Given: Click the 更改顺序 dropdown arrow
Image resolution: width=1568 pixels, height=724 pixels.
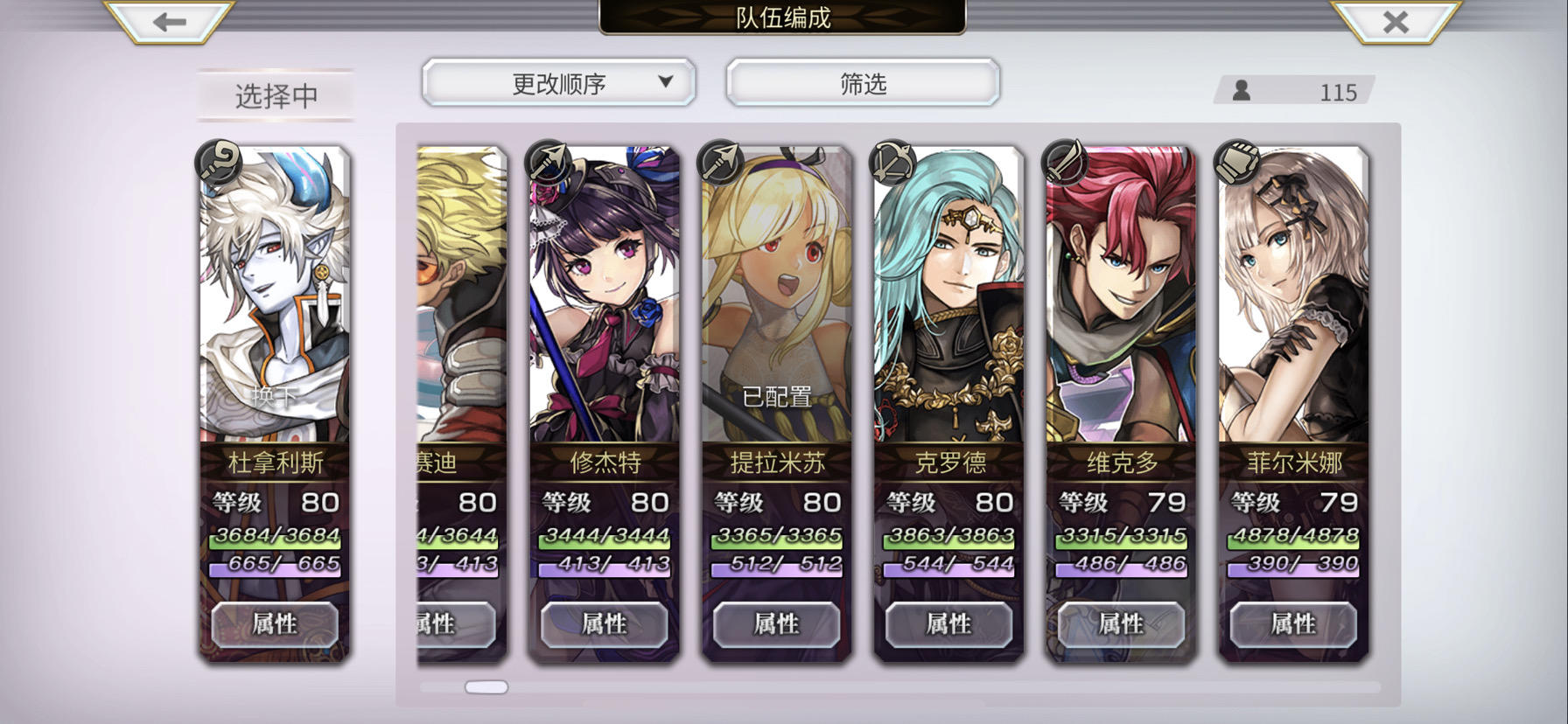Looking at the screenshot, I should pyautogui.click(x=666, y=81).
